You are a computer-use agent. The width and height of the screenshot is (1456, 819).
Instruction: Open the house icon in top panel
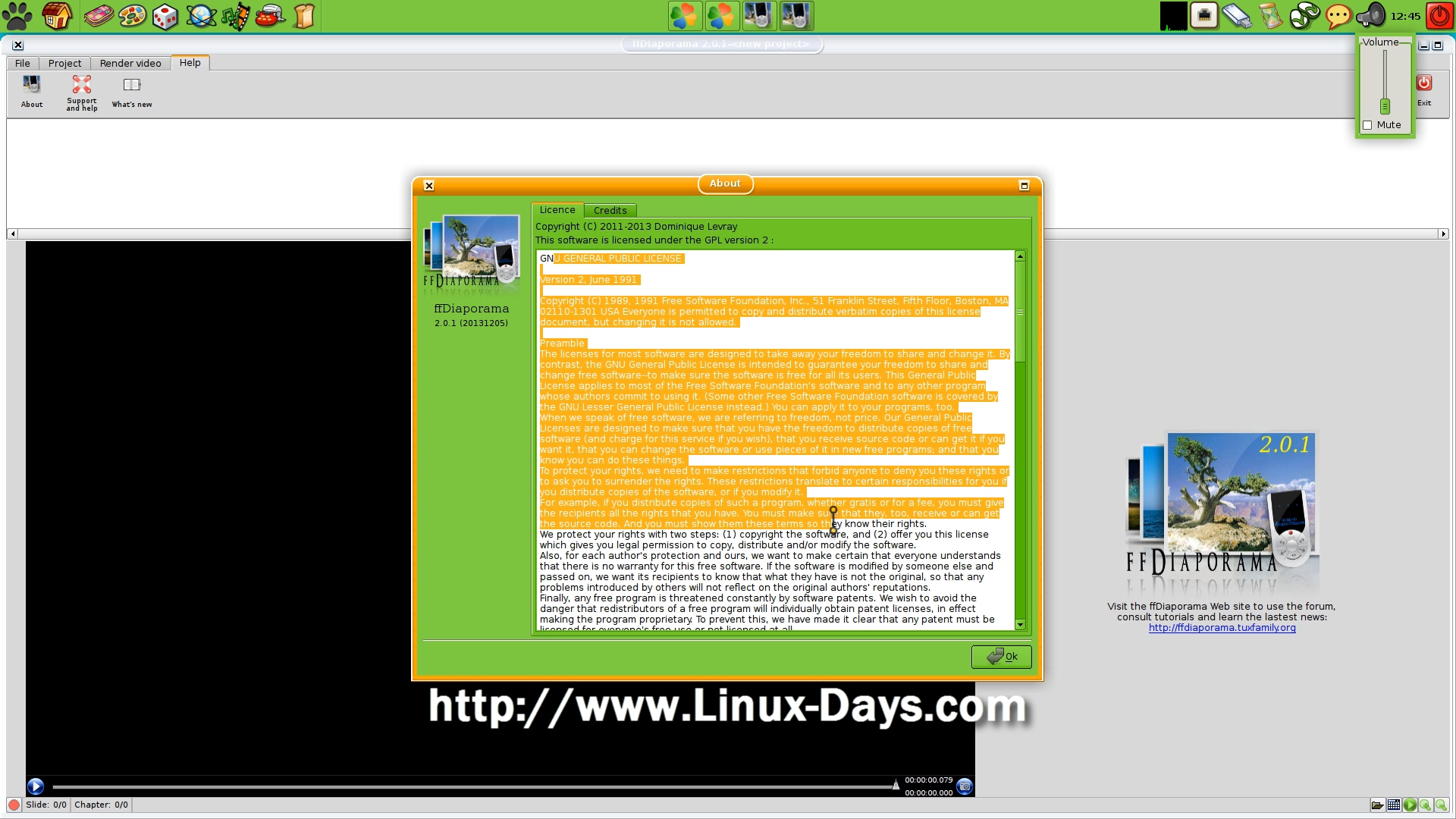(57, 16)
